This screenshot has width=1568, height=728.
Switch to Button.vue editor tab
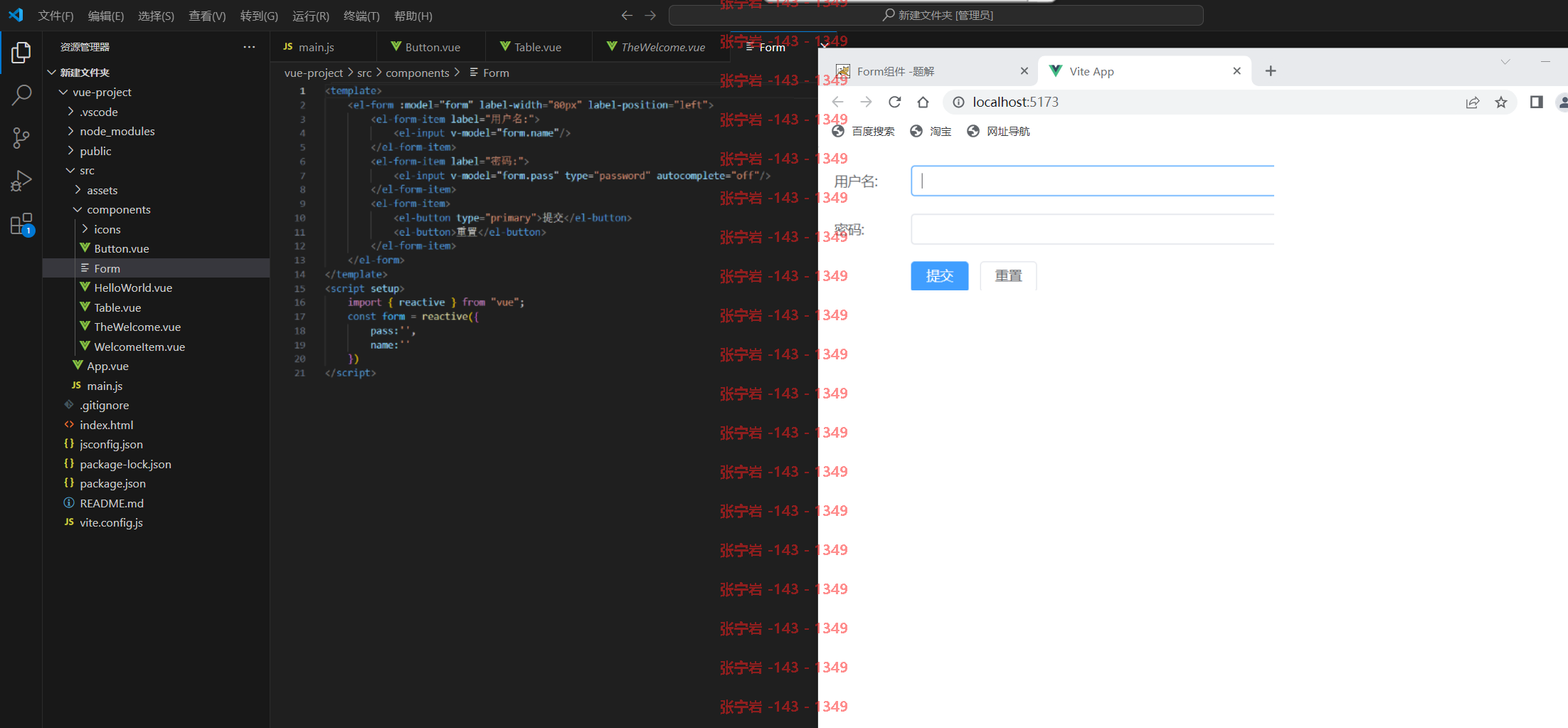pos(433,47)
